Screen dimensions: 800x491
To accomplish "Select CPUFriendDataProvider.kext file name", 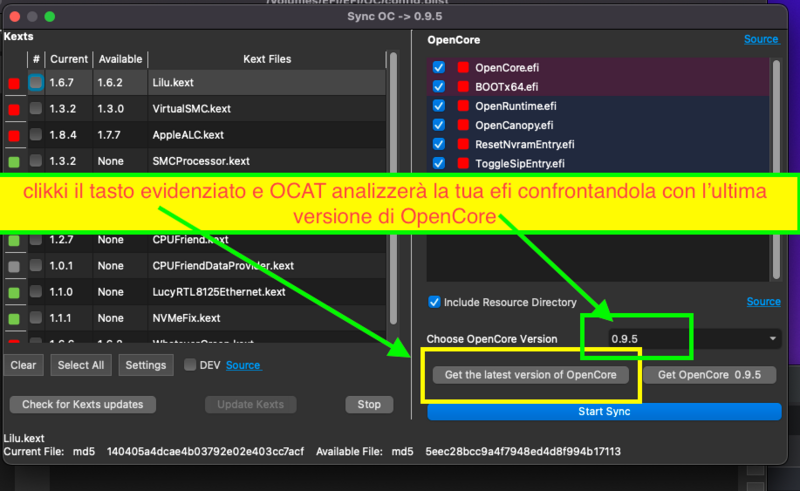I will click(x=223, y=265).
